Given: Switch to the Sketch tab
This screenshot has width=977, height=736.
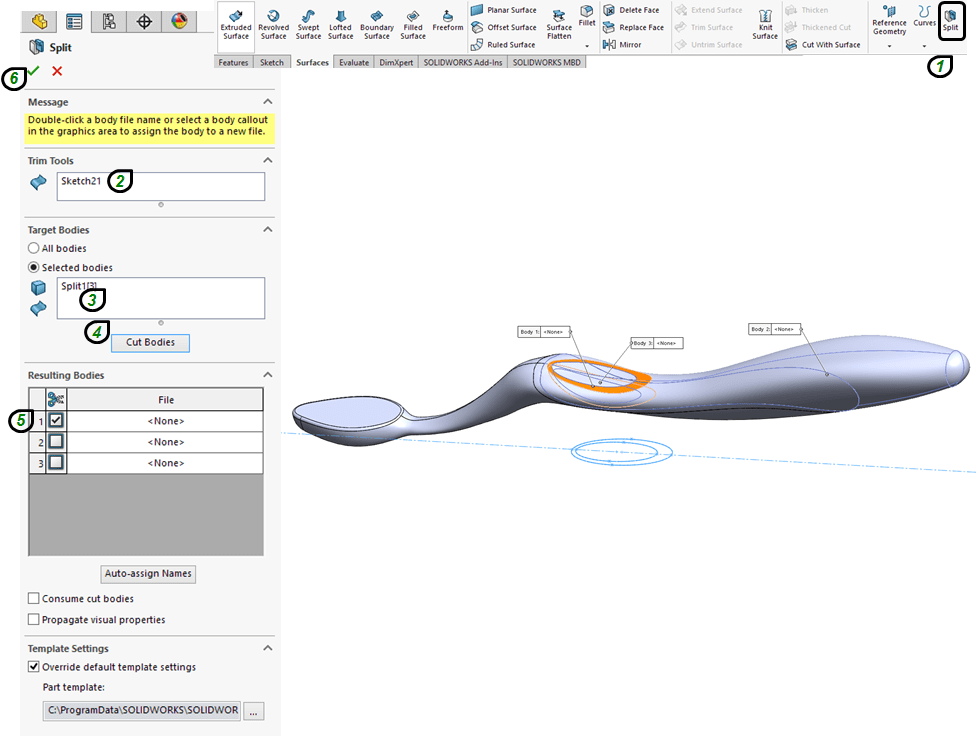Looking at the screenshot, I should (x=272, y=62).
